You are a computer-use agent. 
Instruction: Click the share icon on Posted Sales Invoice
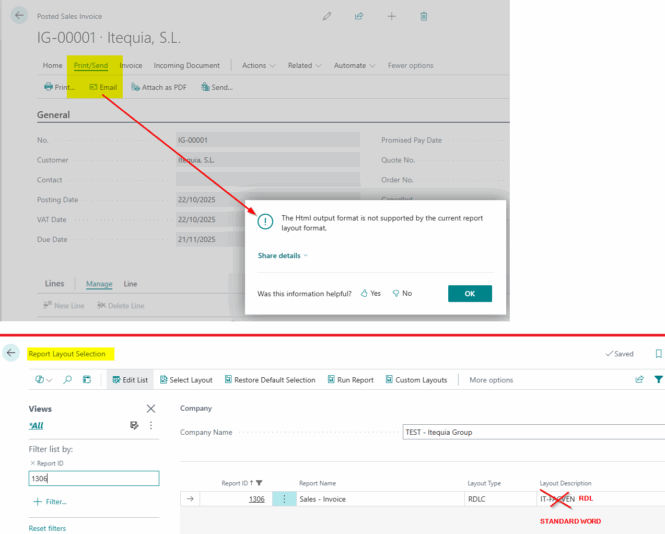click(x=359, y=16)
